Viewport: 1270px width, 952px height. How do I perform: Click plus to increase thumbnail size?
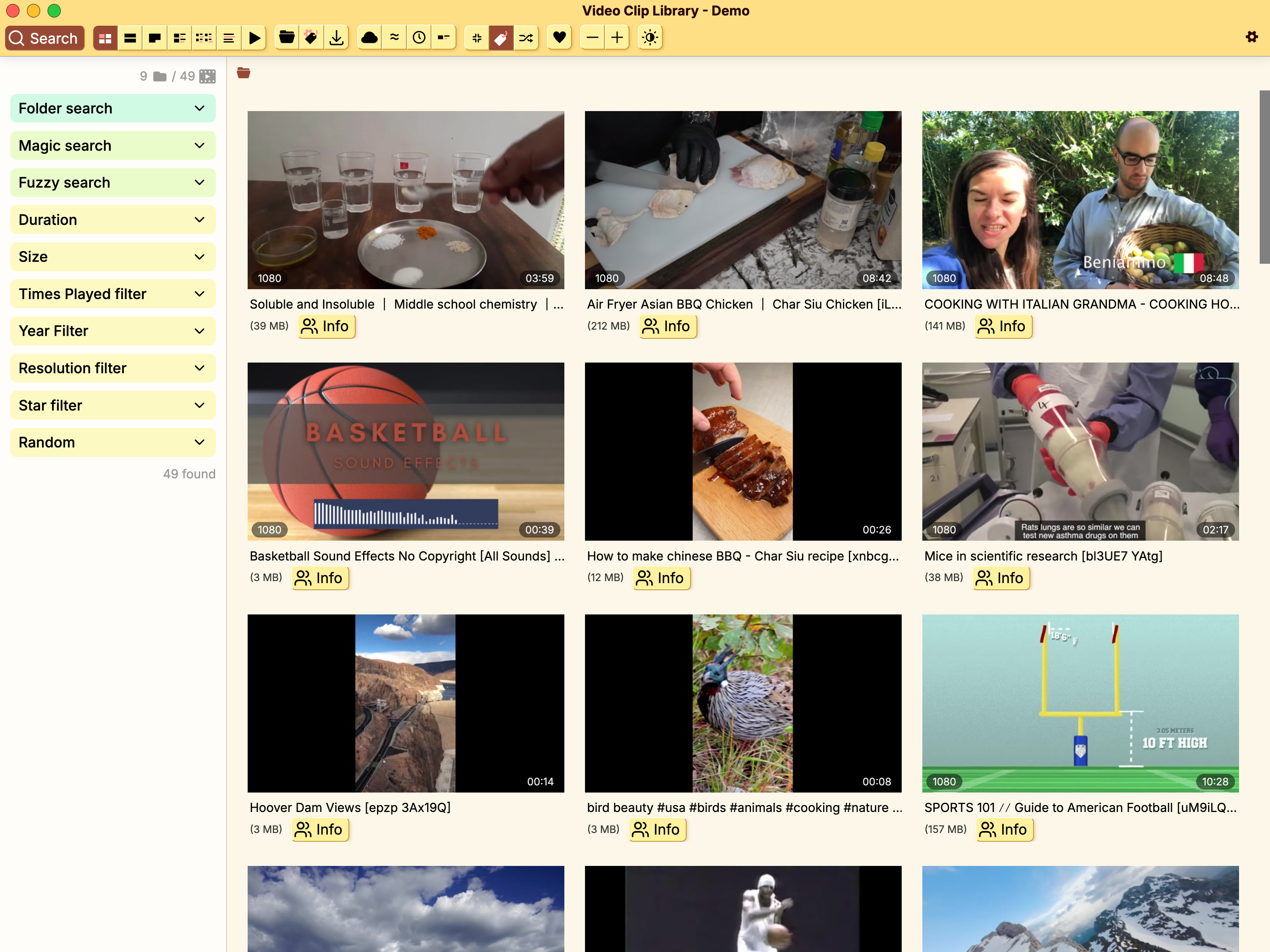click(617, 38)
